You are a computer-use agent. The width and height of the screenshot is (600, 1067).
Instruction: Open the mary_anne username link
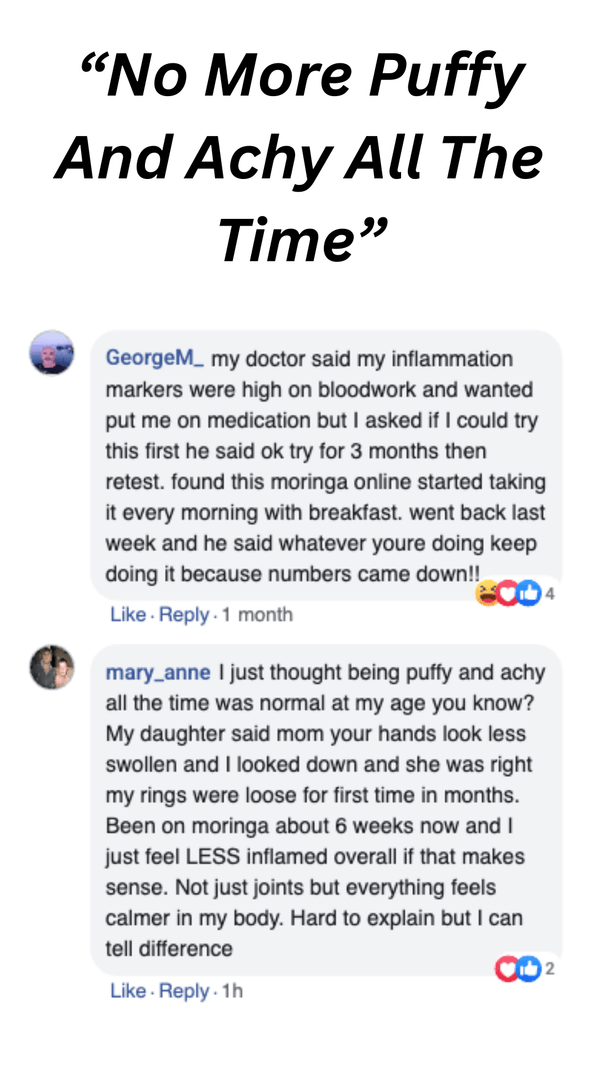[158, 673]
